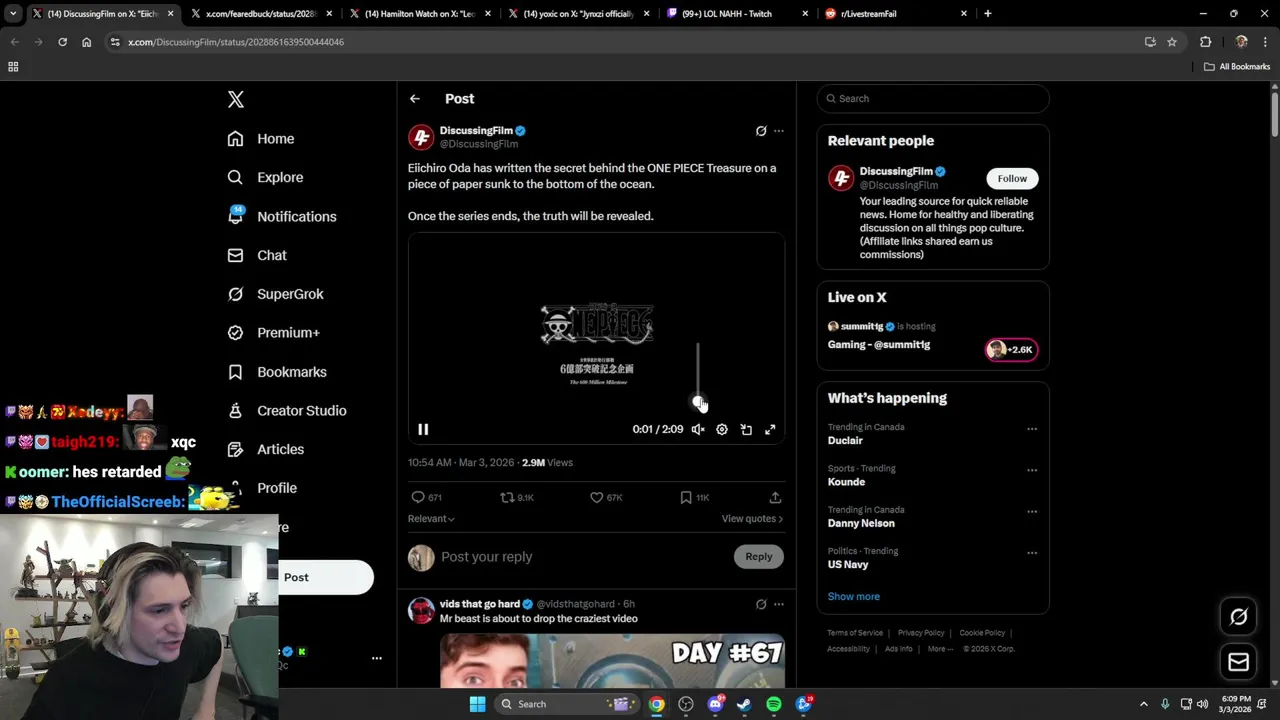Open a new browser tab
Screen dimensions: 1280x720
[988, 14]
